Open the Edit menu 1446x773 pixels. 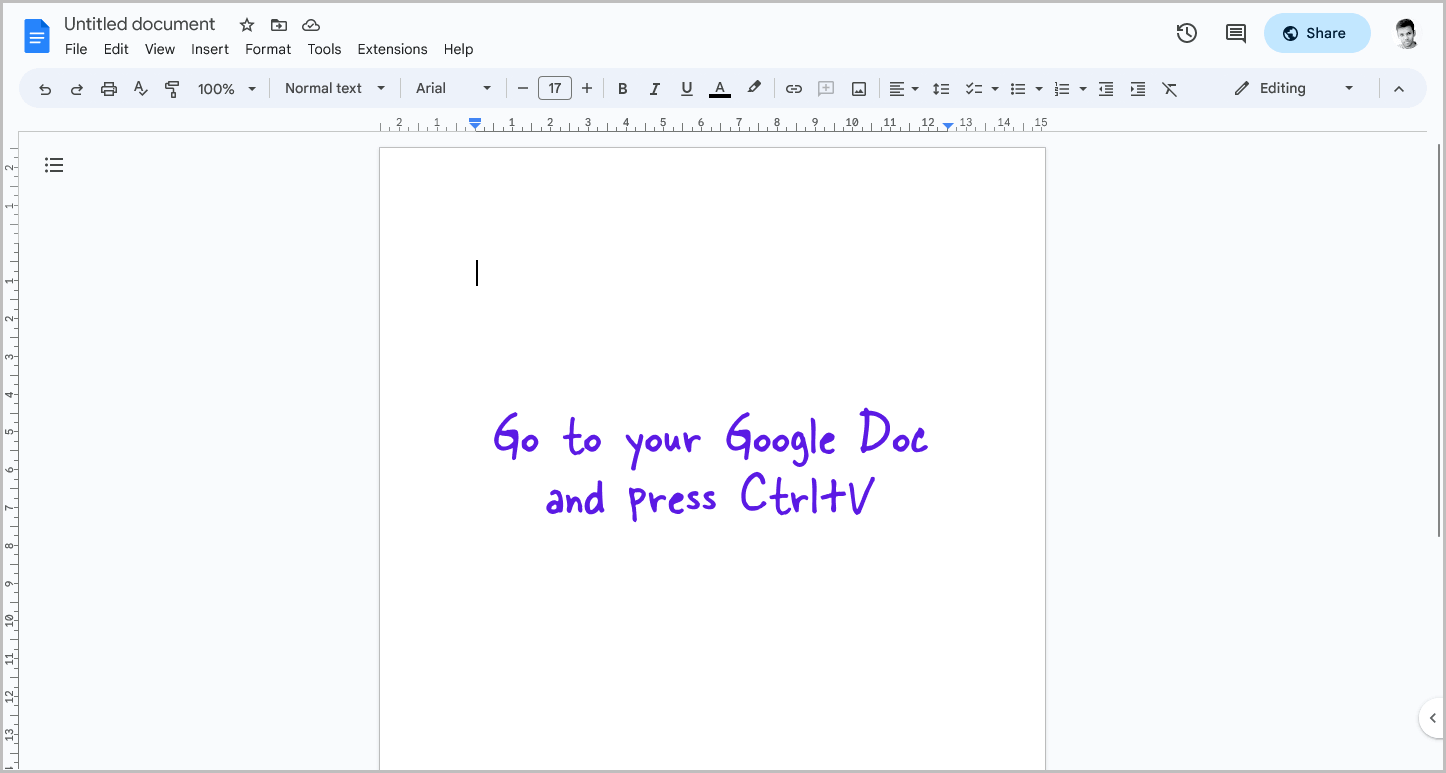tap(116, 49)
